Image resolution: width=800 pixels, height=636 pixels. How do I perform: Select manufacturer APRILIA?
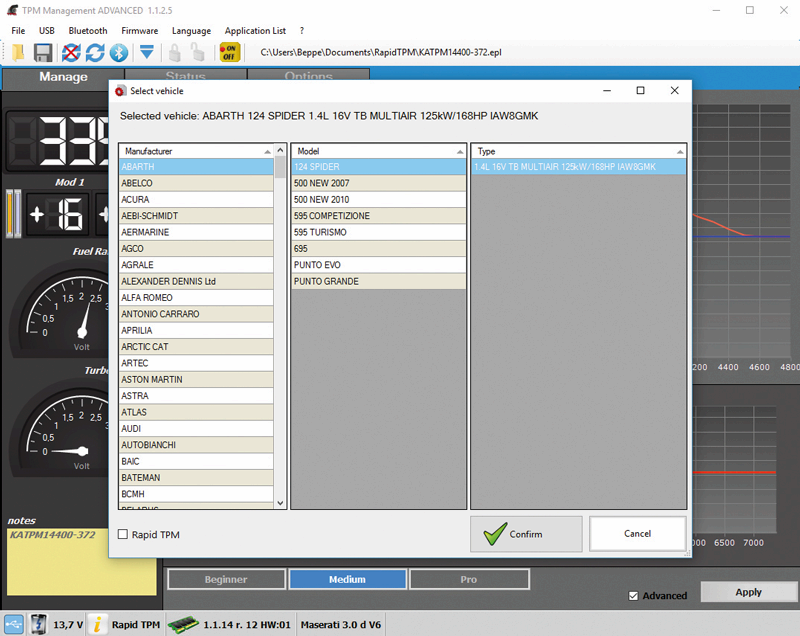196,330
